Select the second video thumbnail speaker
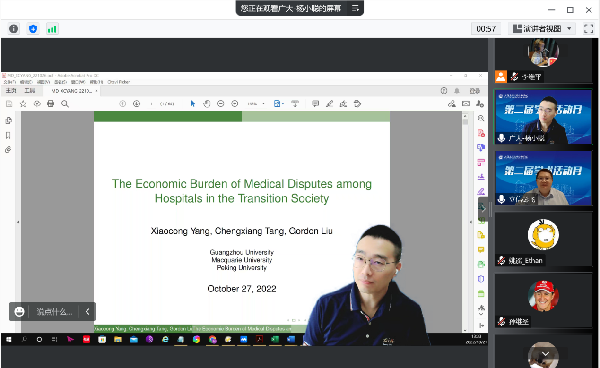 coord(543,178)
